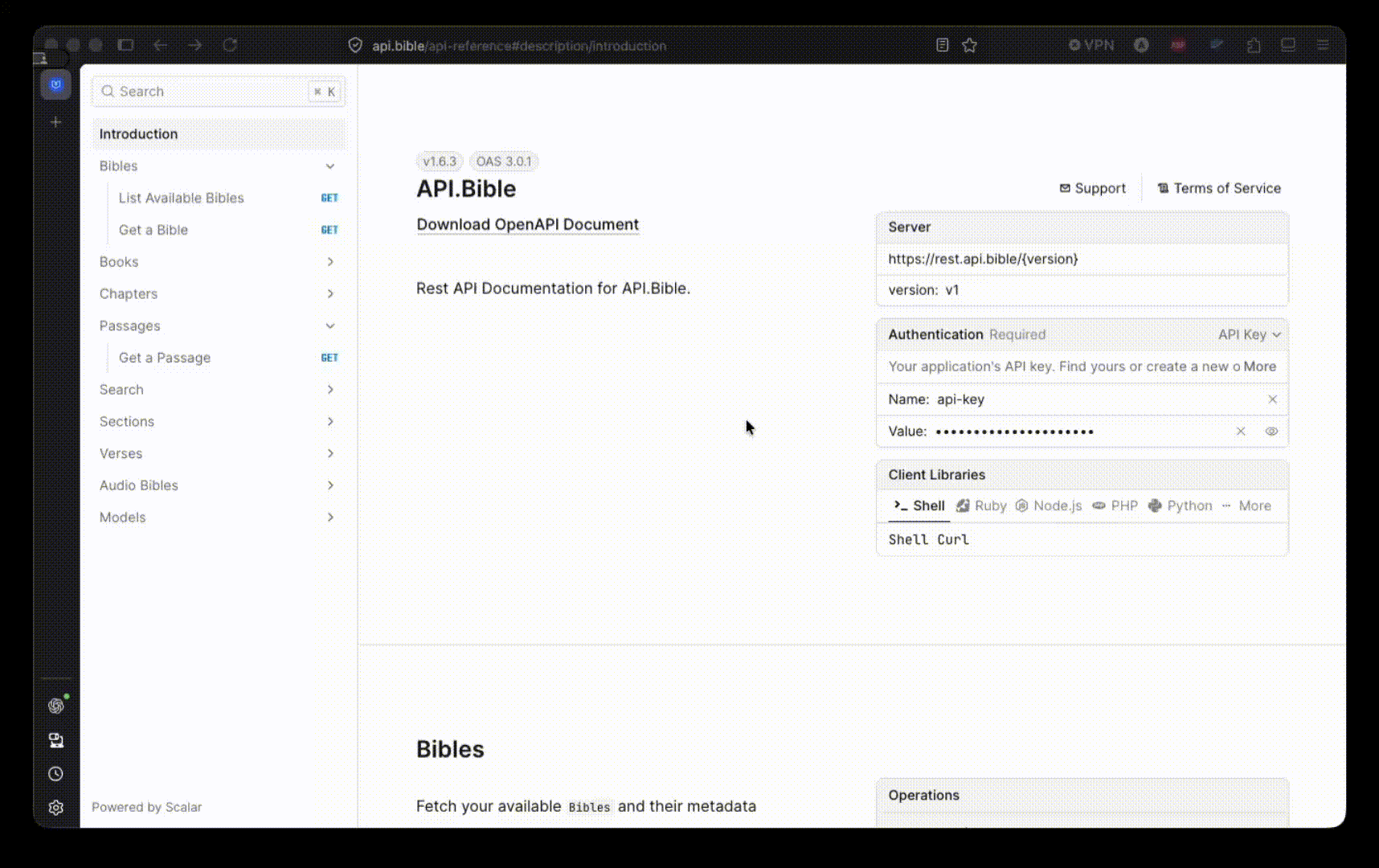Screen dimensions: 1379x868
Task: Open the browser application menu
Action: (1323, 45)
